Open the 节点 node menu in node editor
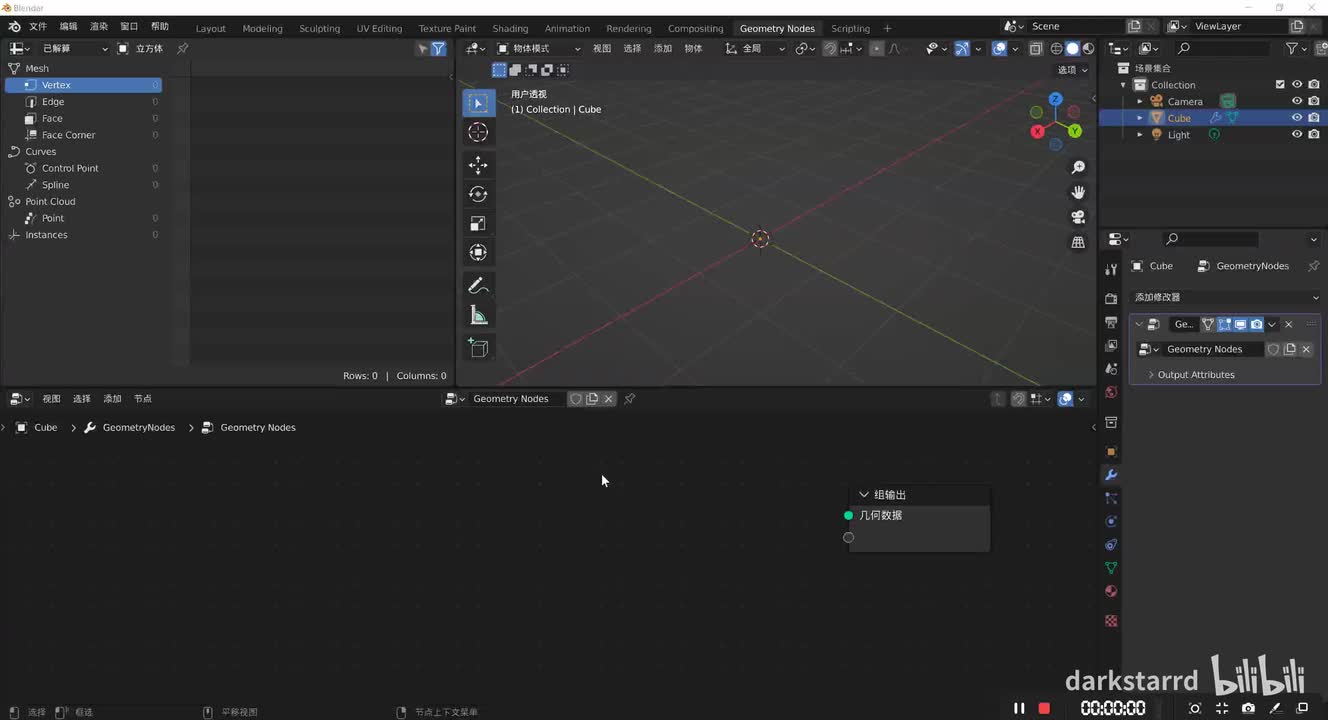The image size is (1328, 720). pyautogui.click(x=143, y=399)
